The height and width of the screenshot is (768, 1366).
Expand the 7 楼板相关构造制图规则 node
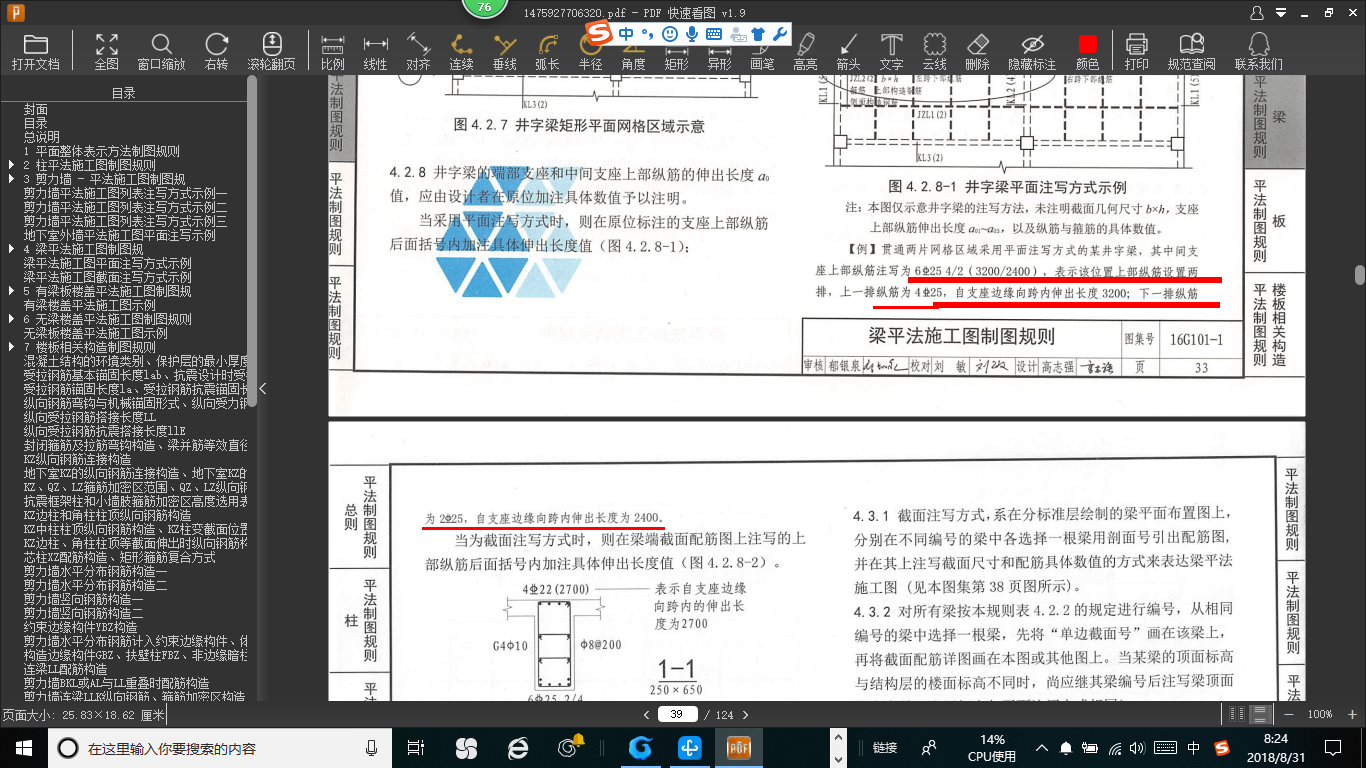click(x=11, y=347)
